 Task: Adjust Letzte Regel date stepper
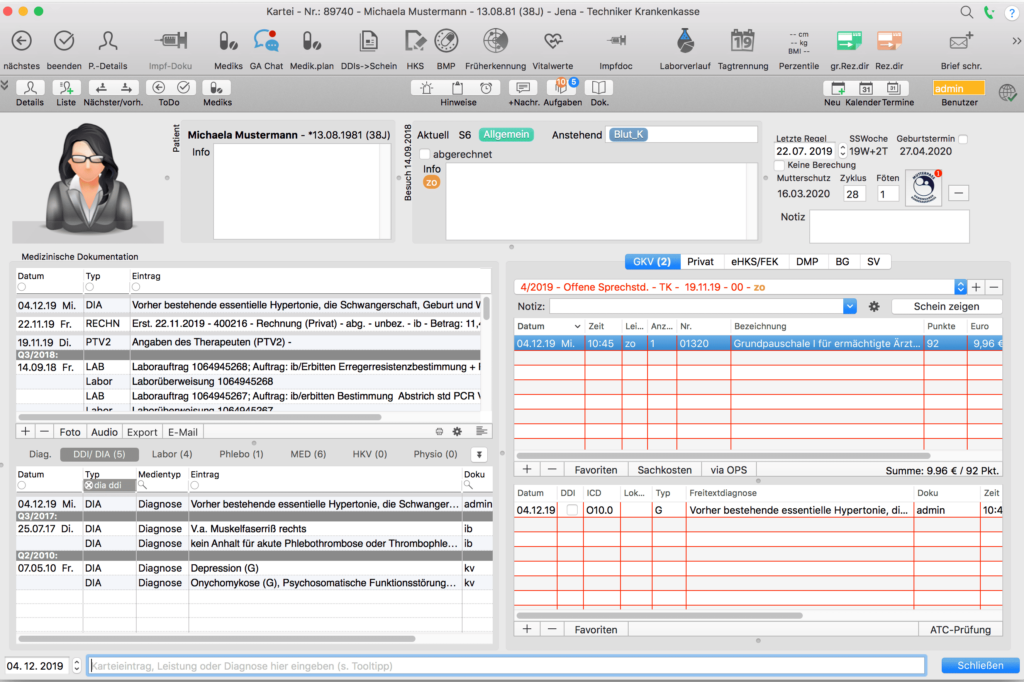842,151
